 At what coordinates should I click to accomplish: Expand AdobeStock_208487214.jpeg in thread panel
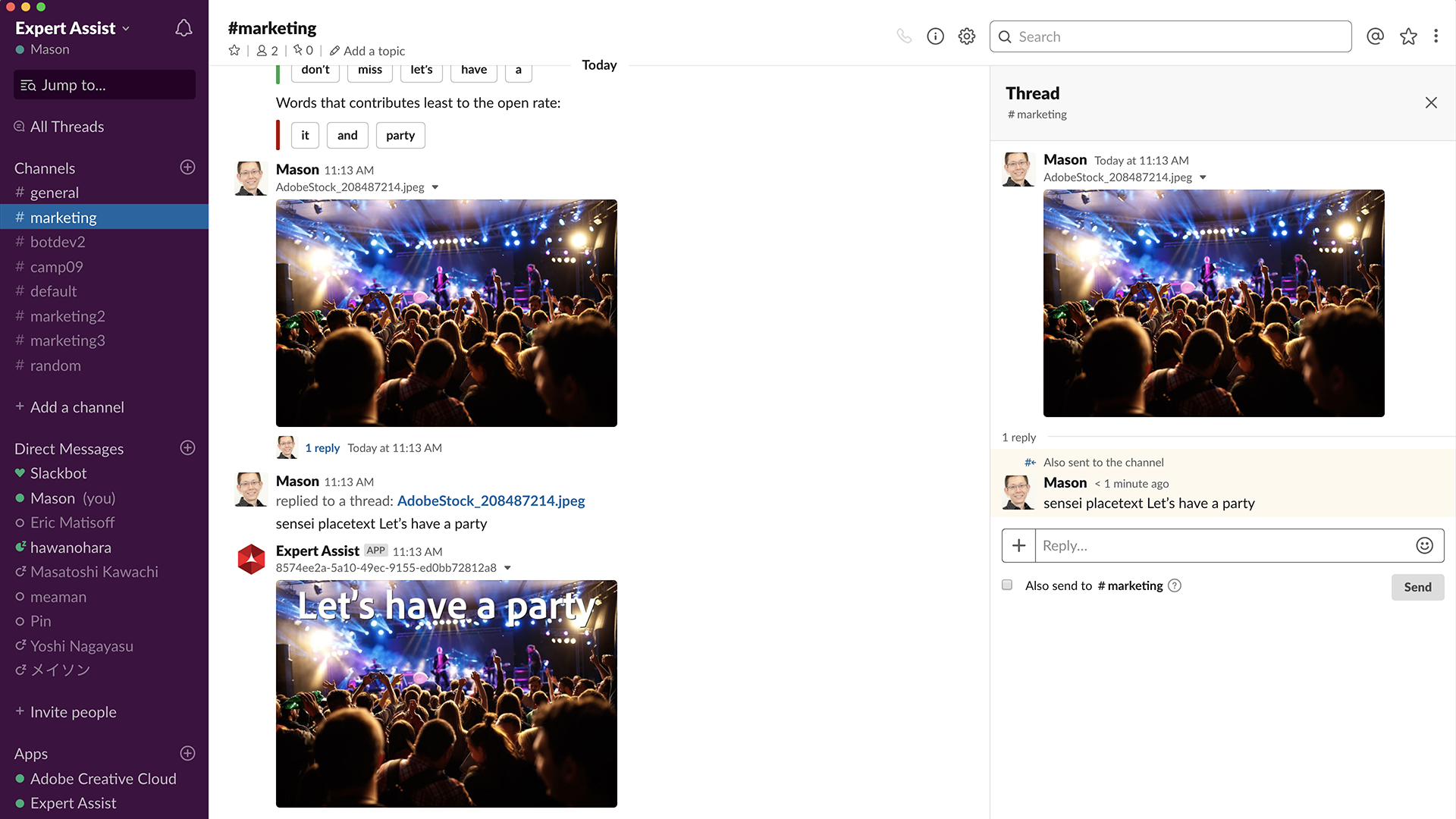click(x=1203, y=177)
